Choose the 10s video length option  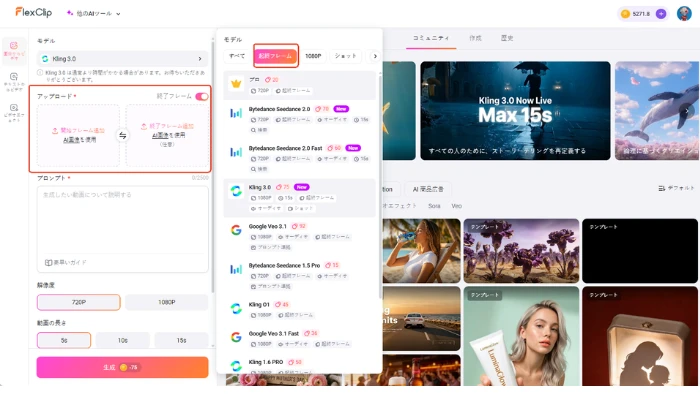tap(122, 340)
